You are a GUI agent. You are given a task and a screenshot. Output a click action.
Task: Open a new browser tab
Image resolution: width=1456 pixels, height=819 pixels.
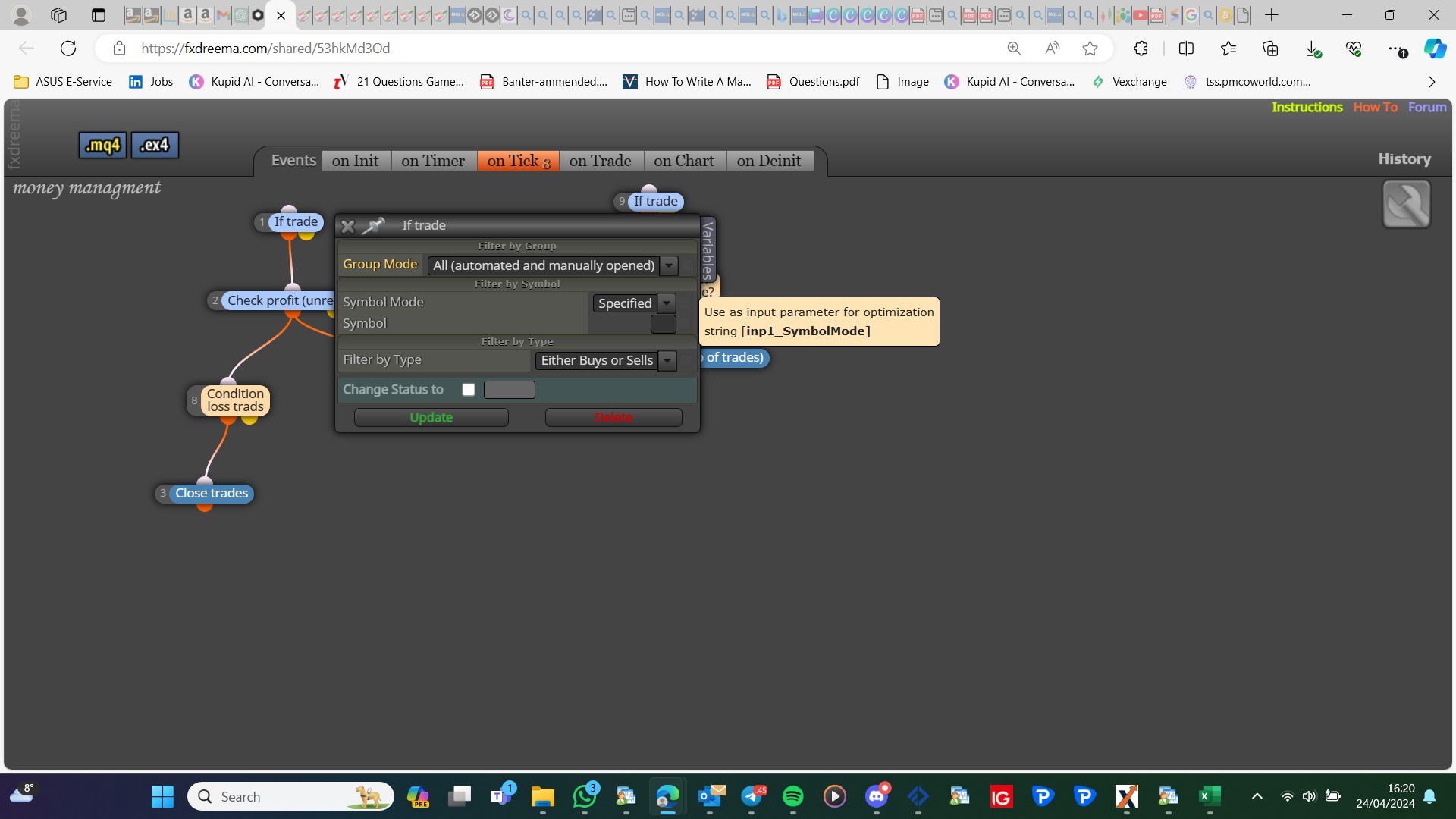(x=1272, y=15)
